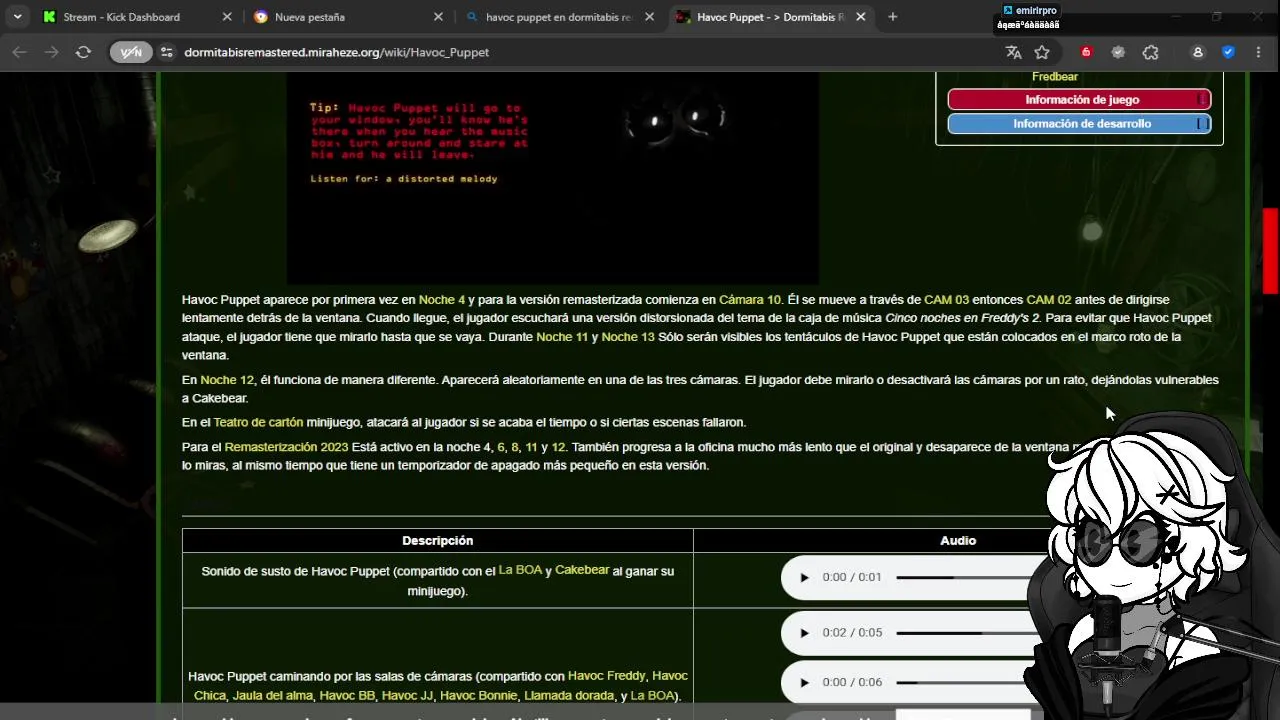Follow the CAM 02 link
Viewport: 1280px width, 720px height.
point(1048,300)
